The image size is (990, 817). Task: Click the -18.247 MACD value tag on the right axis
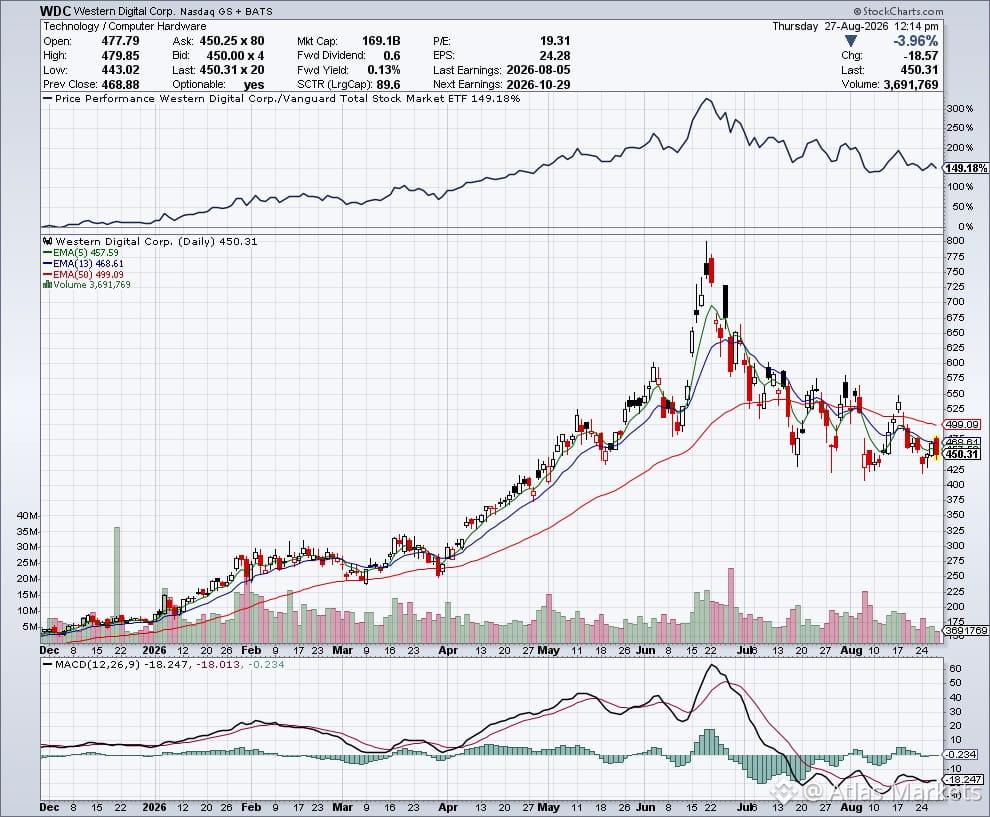[x=963, y=780]
